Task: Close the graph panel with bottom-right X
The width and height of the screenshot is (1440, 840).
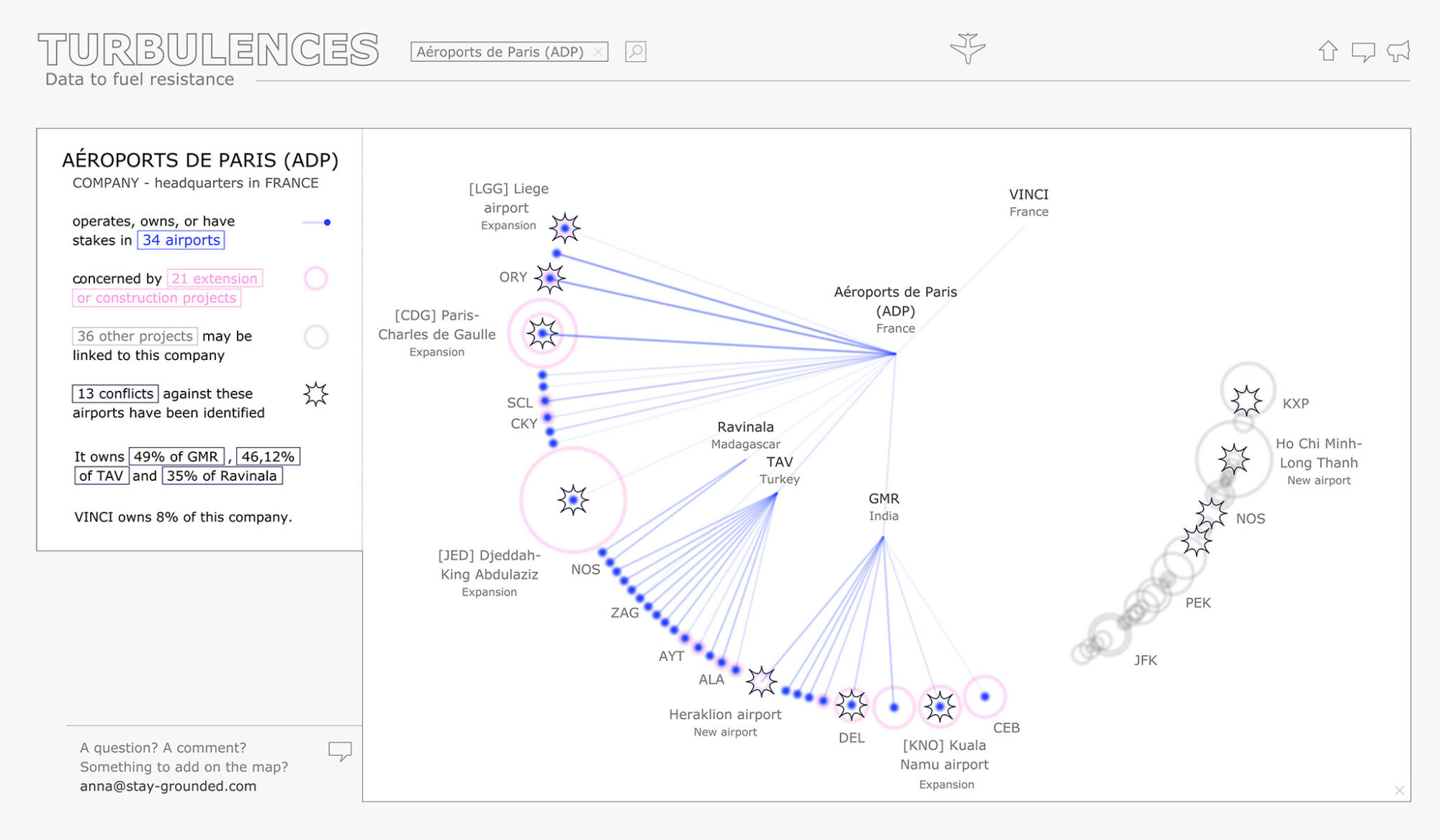Action: point(1399,790)
